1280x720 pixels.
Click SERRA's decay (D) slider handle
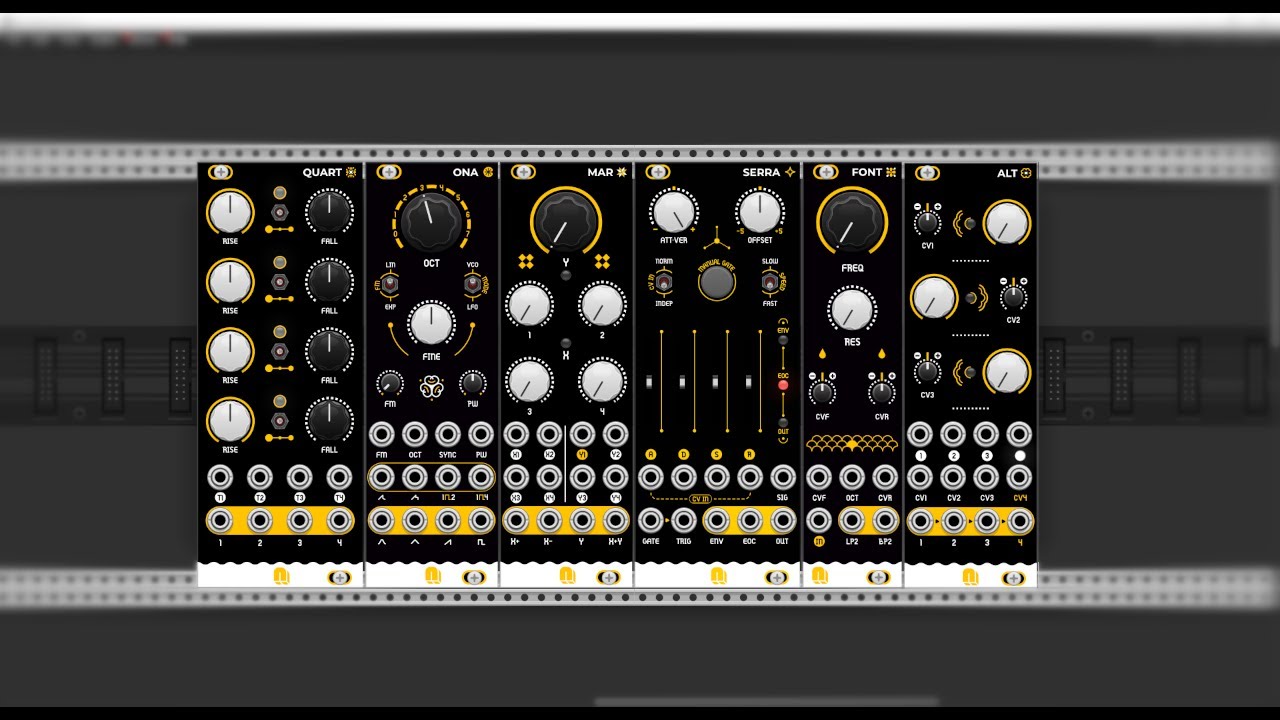(683, 382)
